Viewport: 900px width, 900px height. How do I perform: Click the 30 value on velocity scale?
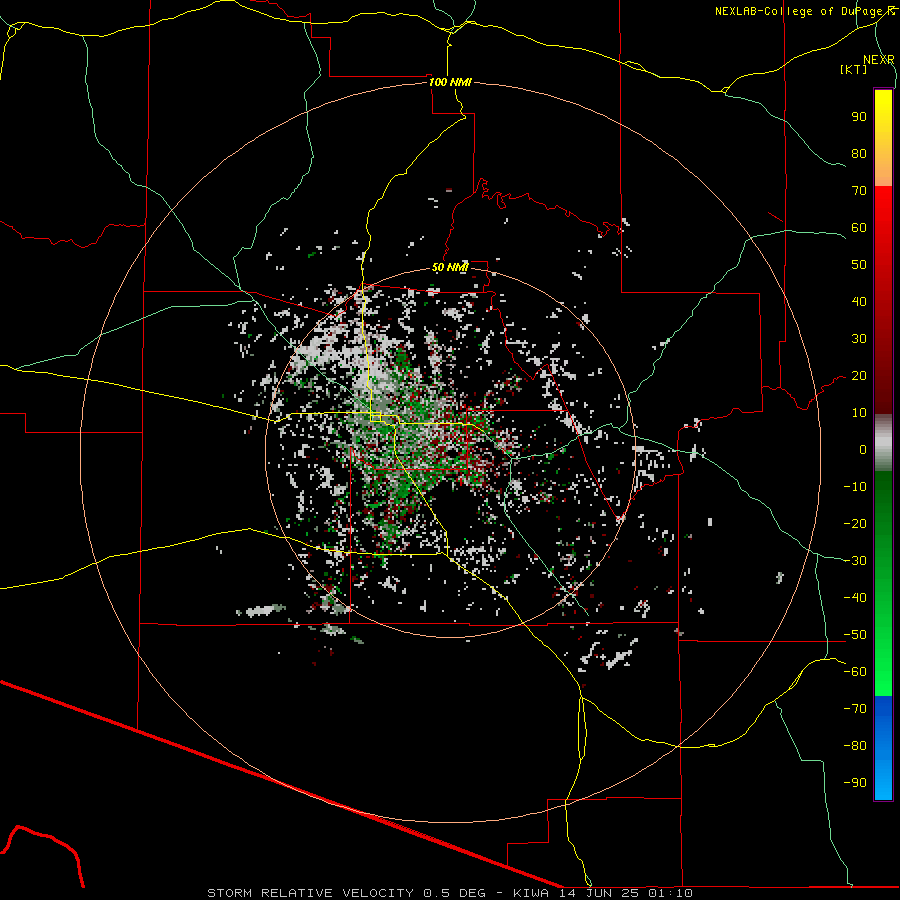[x=859, y=339]
